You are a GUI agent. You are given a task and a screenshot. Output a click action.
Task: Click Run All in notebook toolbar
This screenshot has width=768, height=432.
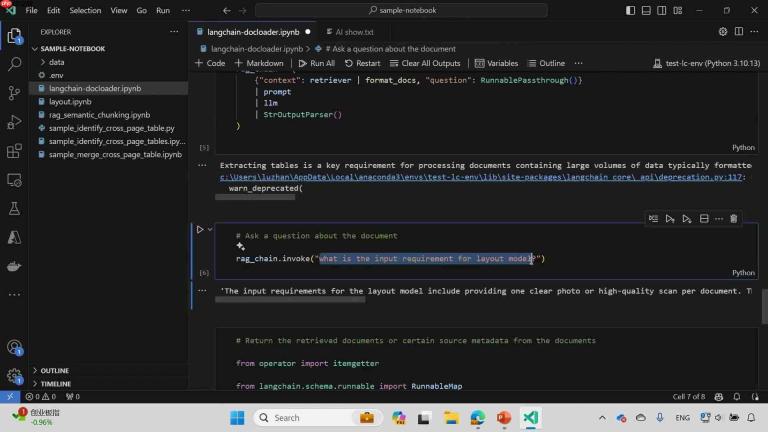tap(317, 63)
